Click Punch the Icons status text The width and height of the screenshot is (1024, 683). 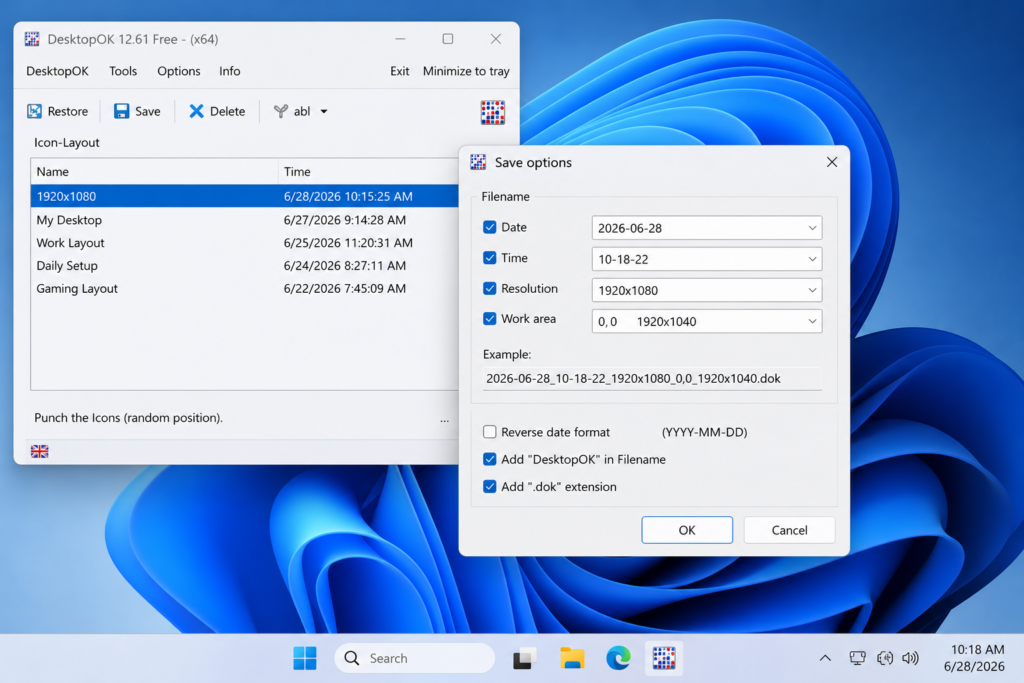(x=129, y=418)
